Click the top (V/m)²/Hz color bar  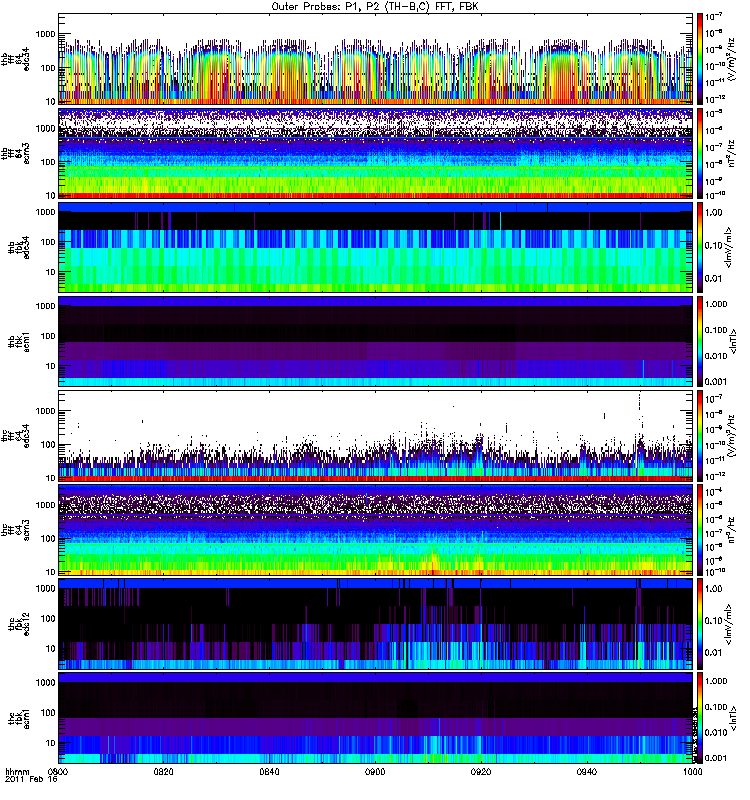701,58
